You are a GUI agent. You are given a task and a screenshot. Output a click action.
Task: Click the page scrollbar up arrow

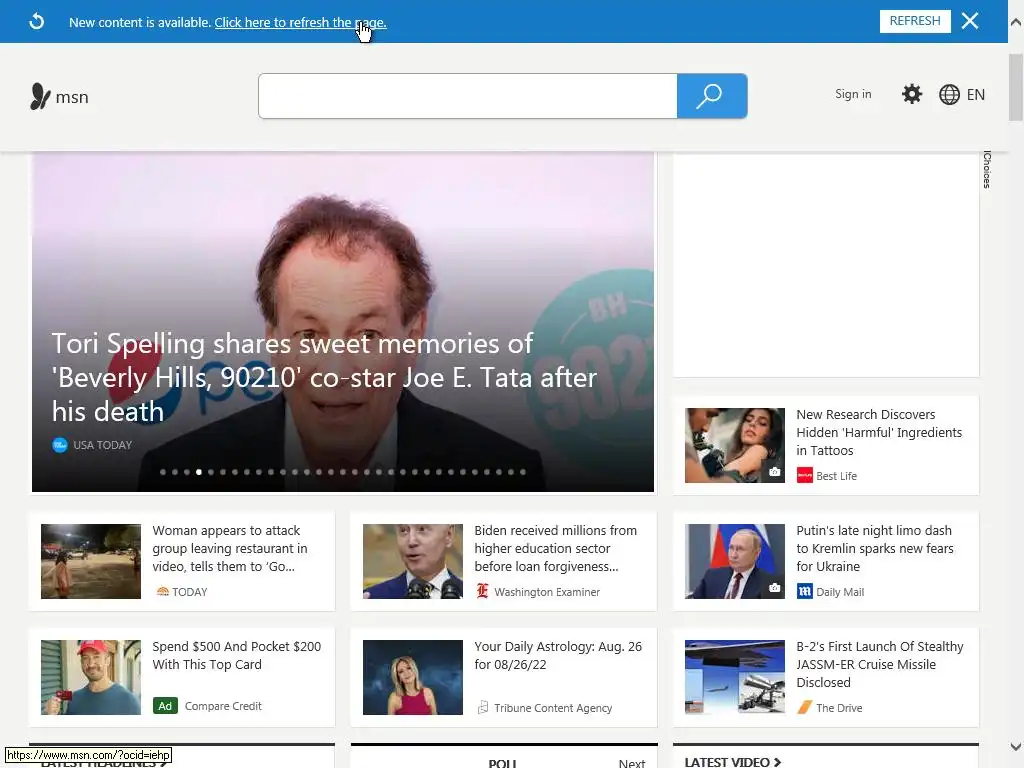(x=1016, y=22)
